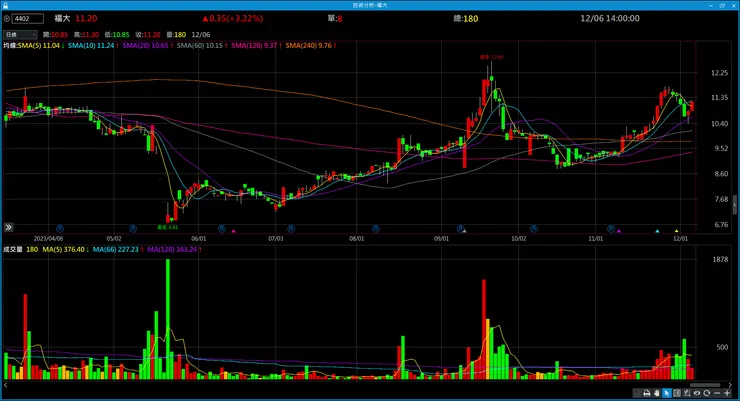
Task: Zoom in chart with plus icon
Action: coord(727,393)
